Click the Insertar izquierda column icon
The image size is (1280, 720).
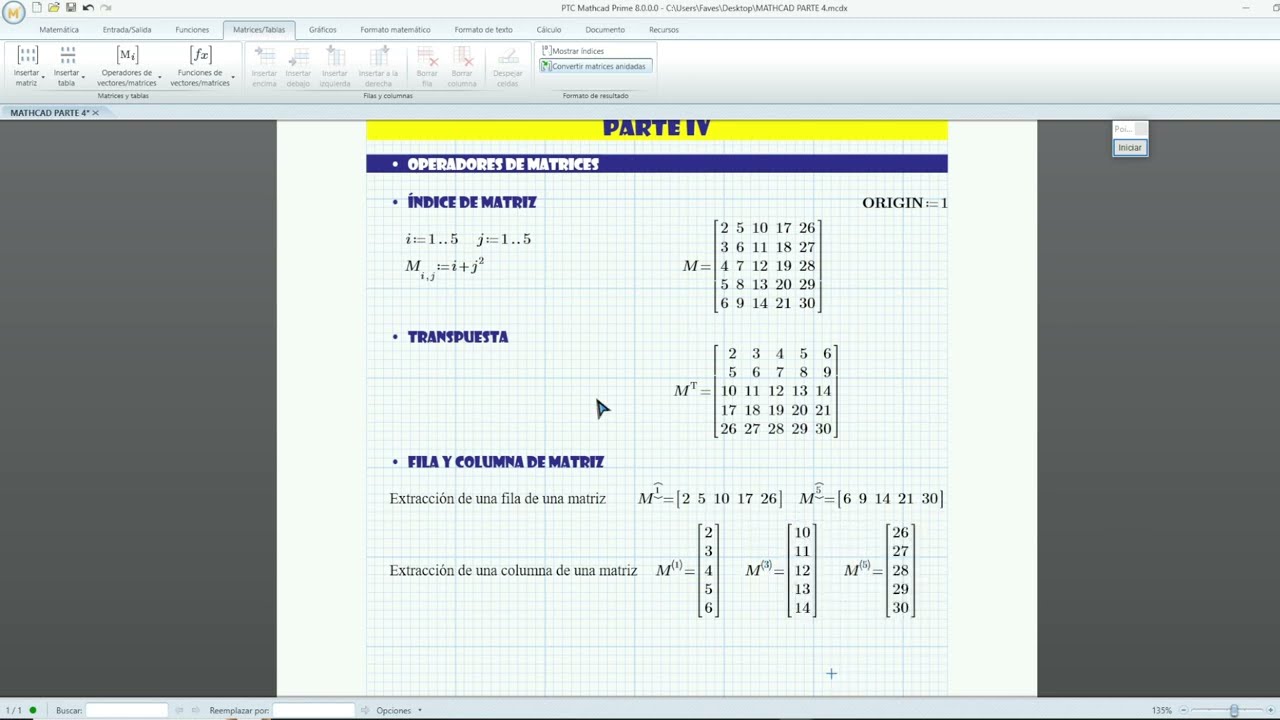tap(335, 56)
